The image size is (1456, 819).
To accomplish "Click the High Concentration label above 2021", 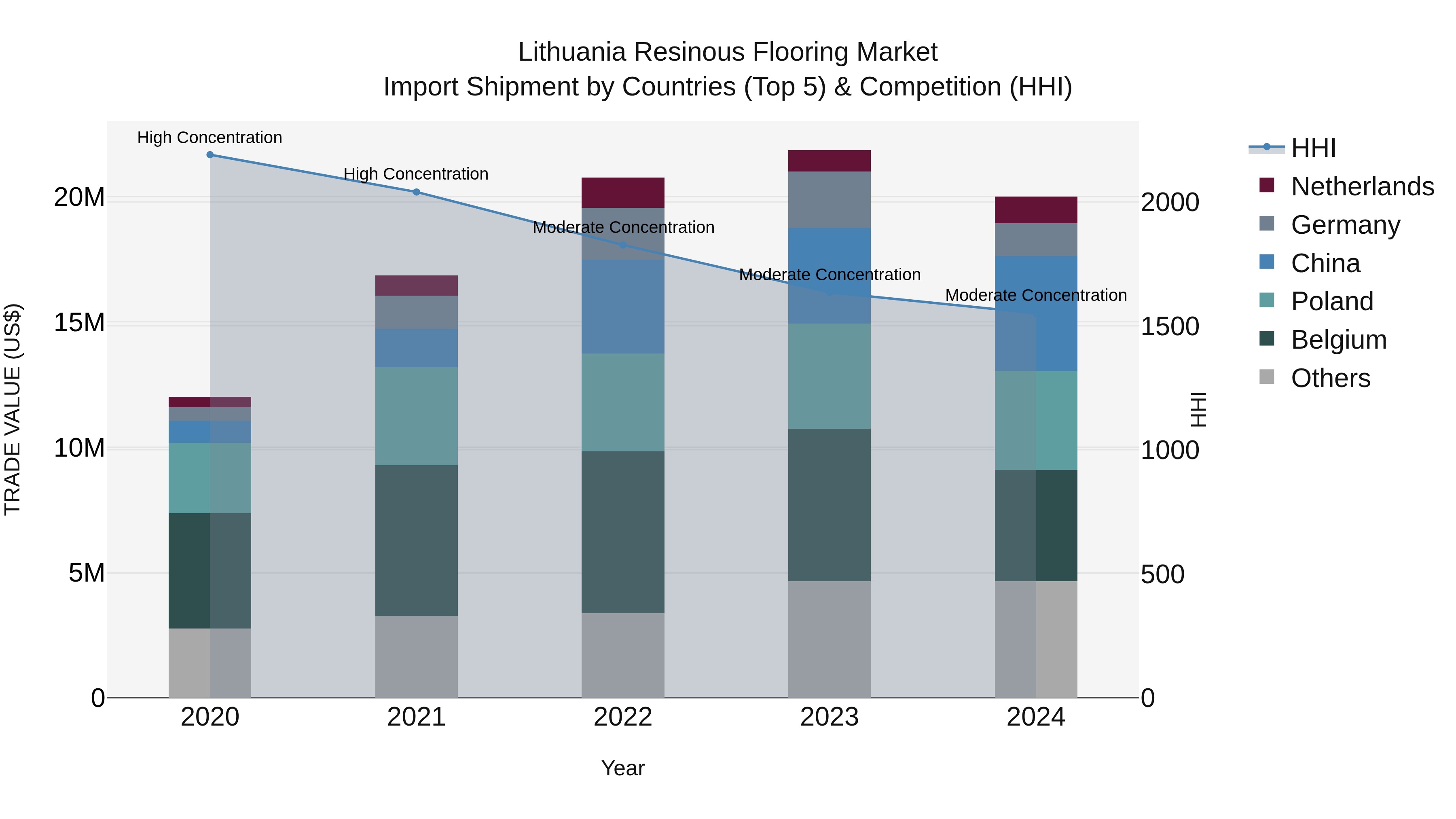I will pos(416,174).
